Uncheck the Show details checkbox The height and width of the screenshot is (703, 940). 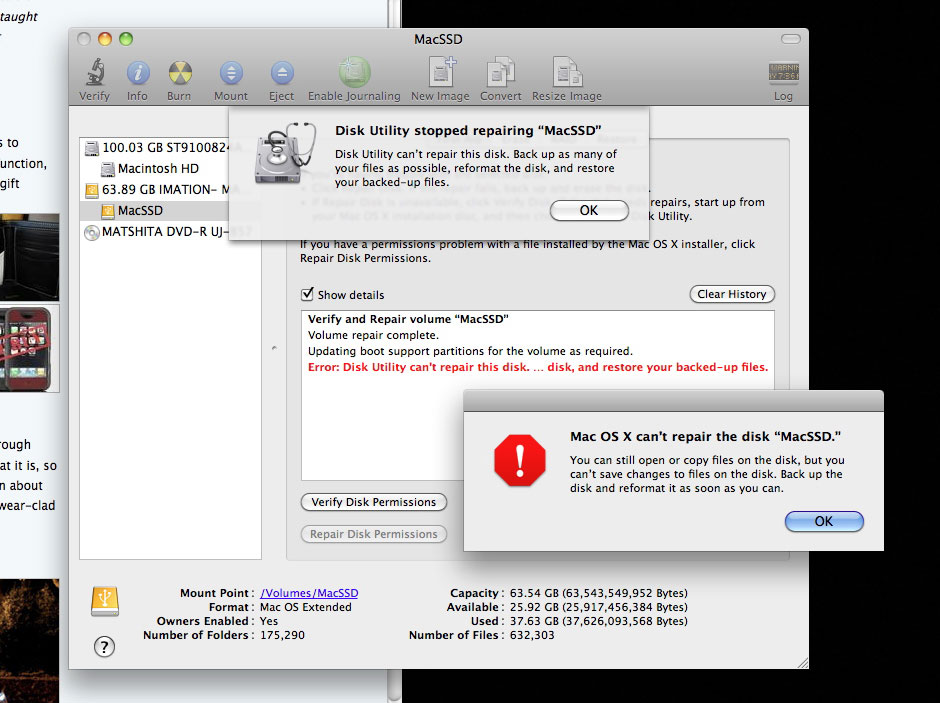307,294
